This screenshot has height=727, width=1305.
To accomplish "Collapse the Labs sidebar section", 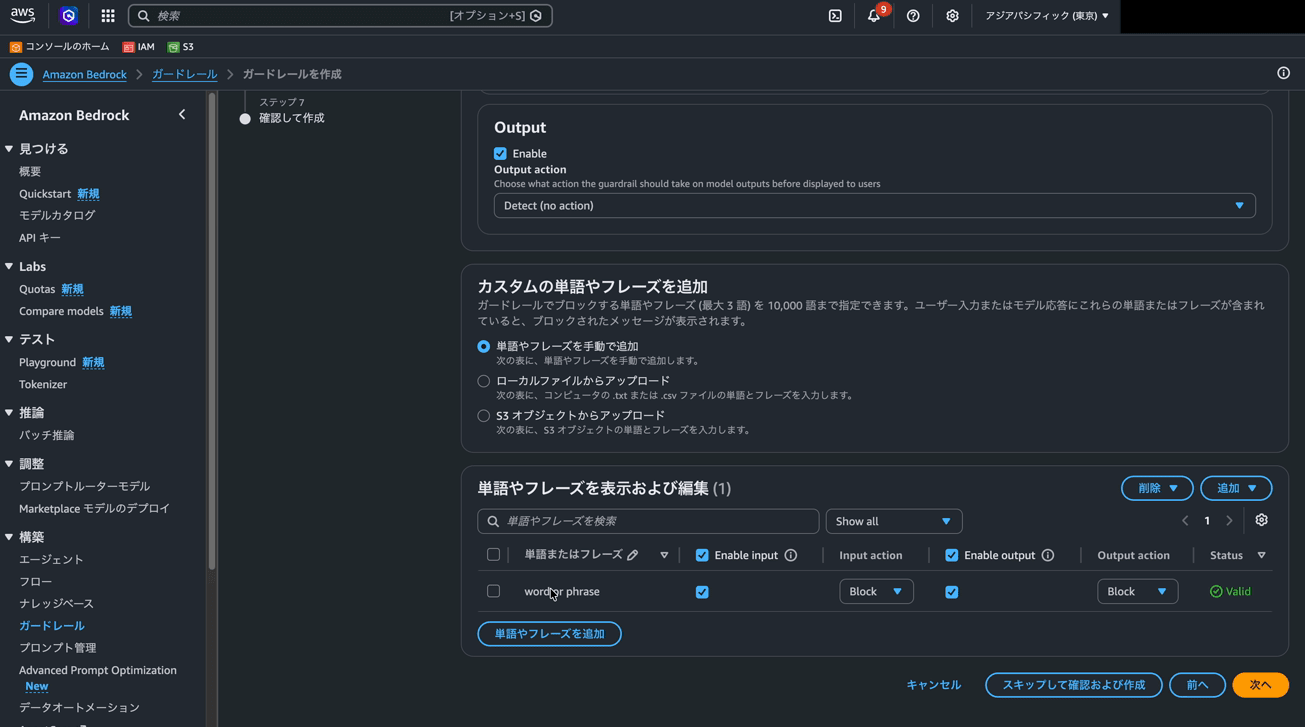I will pos(9,267).
